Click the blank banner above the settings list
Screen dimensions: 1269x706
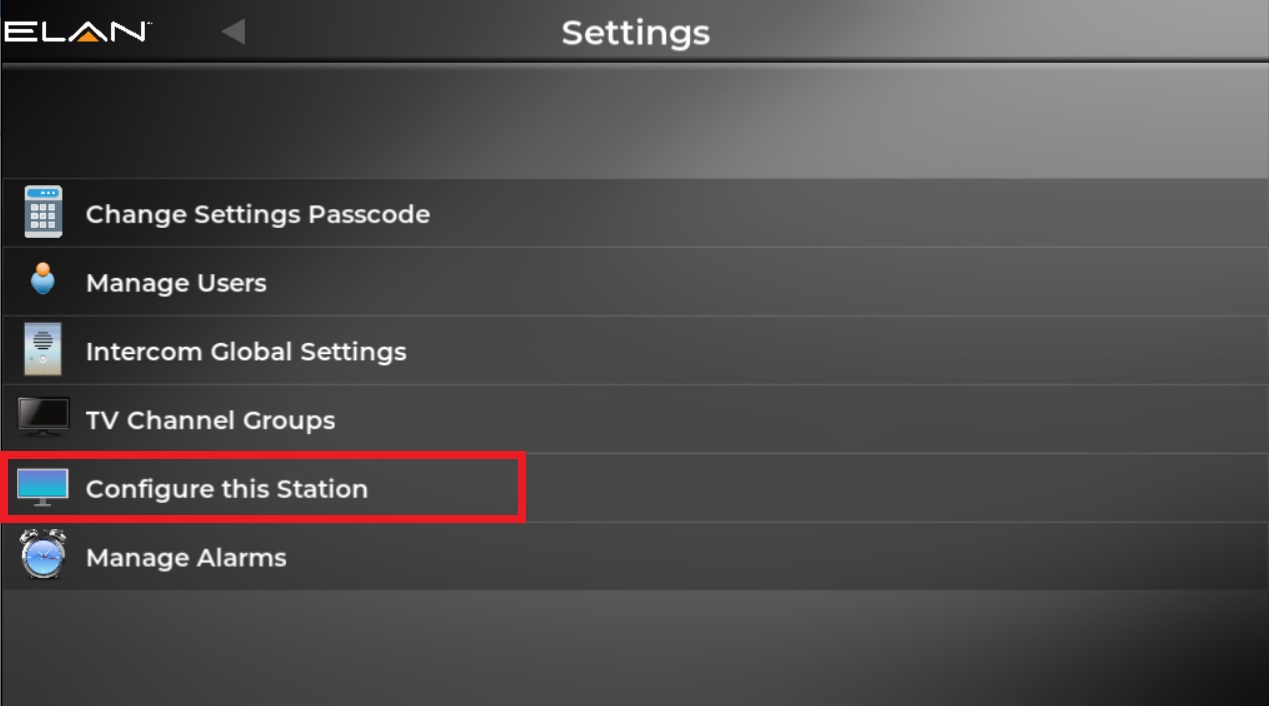[634, 122]
